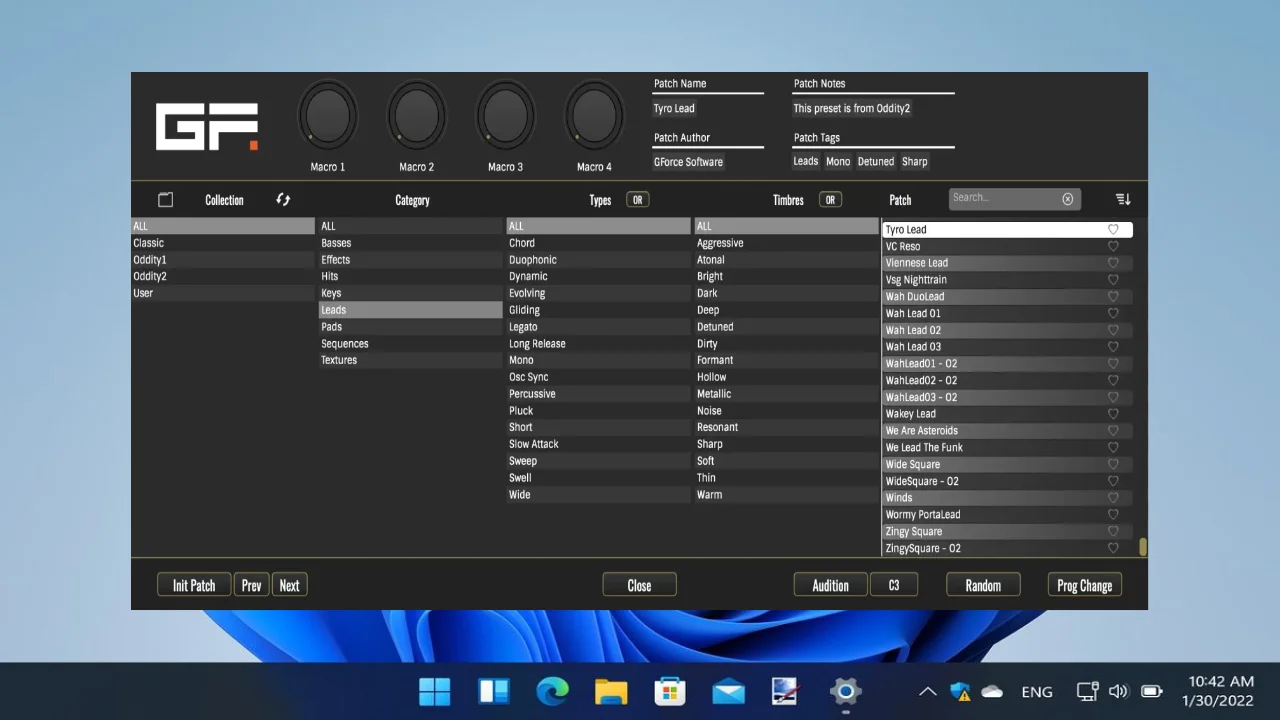Click the Leads patch tag
The image size is (1280, 720).
pos(806,162)
